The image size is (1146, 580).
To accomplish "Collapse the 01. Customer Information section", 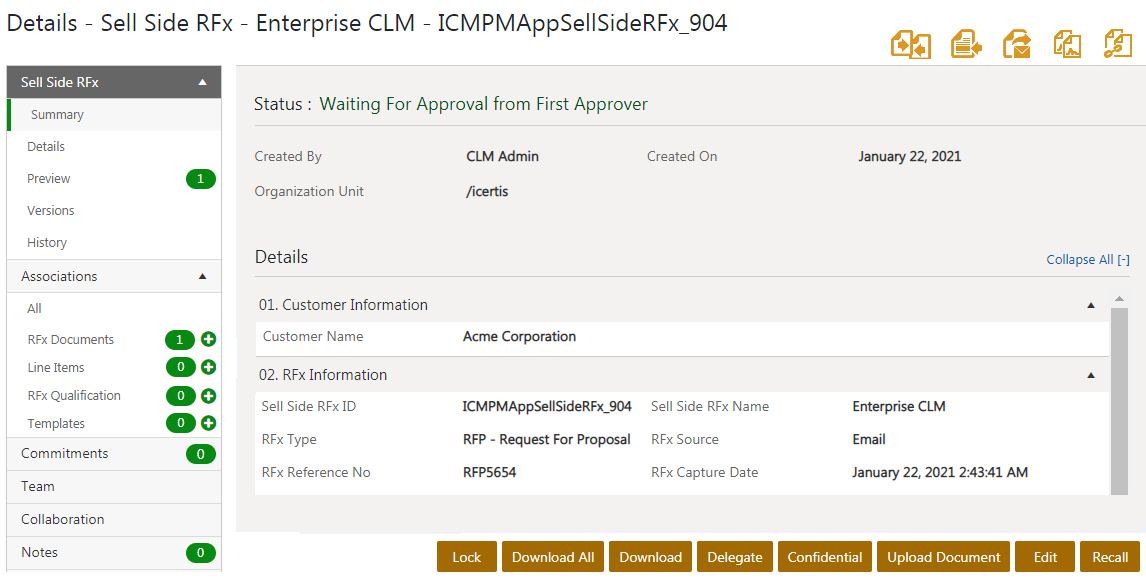I will (x=1091, y=305).
